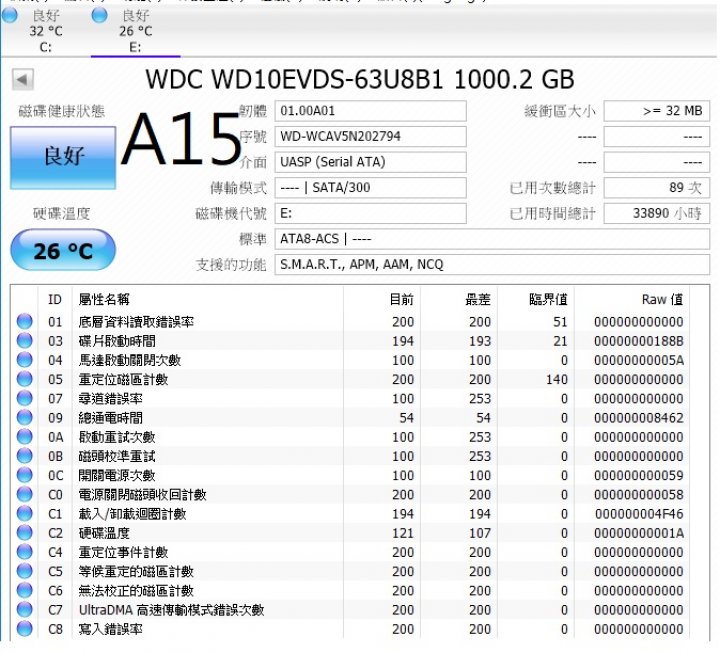Select the 尋道錯誤率 attribute row
Screen dimensions: 720x653
click(350, 399)
